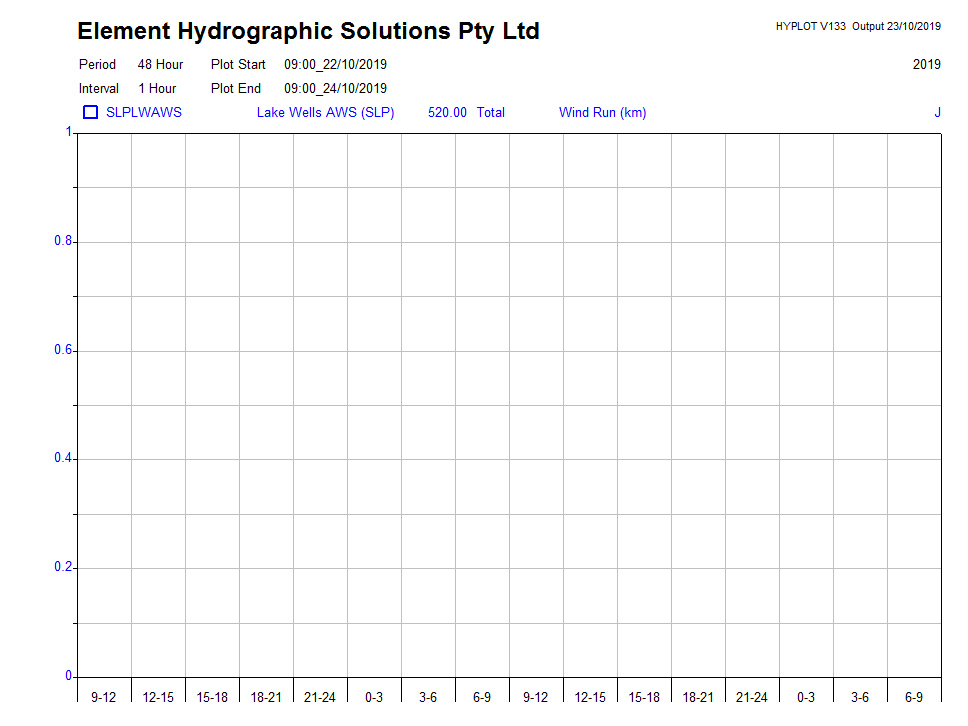Select the SLPLWAWS site code label
968x726 pixels.
click(x=144, y=112)
